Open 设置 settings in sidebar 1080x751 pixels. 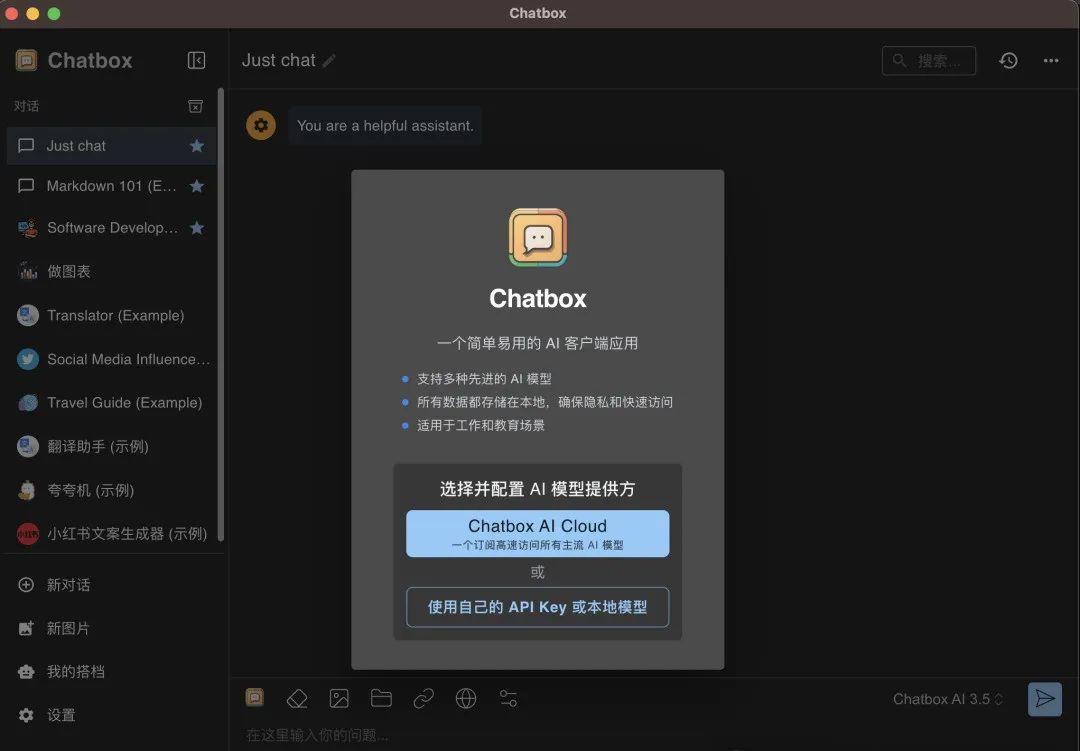(112, 715)
